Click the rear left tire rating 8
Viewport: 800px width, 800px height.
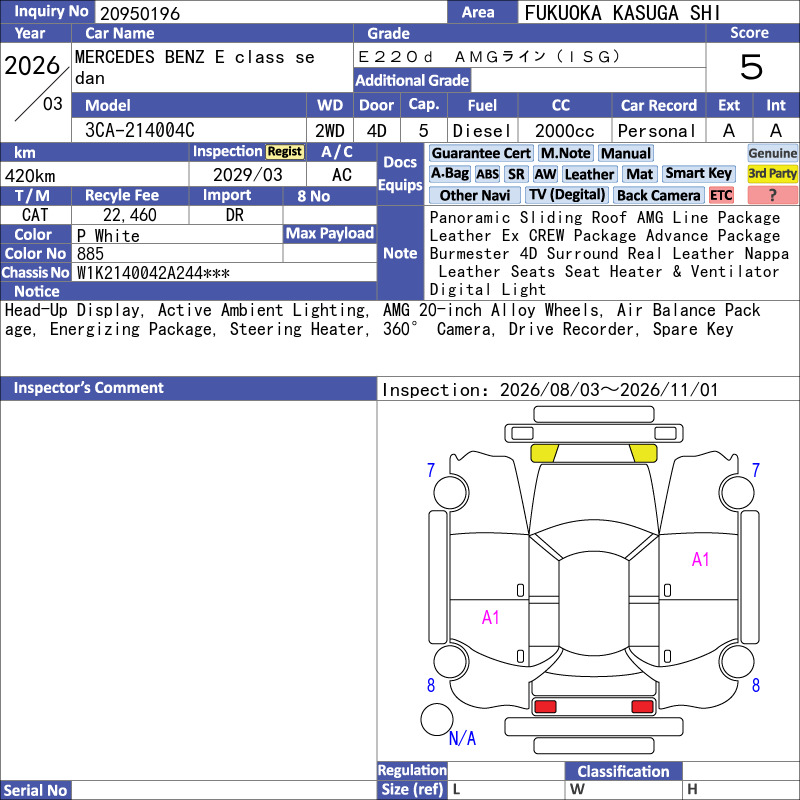[x=431, y=685]
